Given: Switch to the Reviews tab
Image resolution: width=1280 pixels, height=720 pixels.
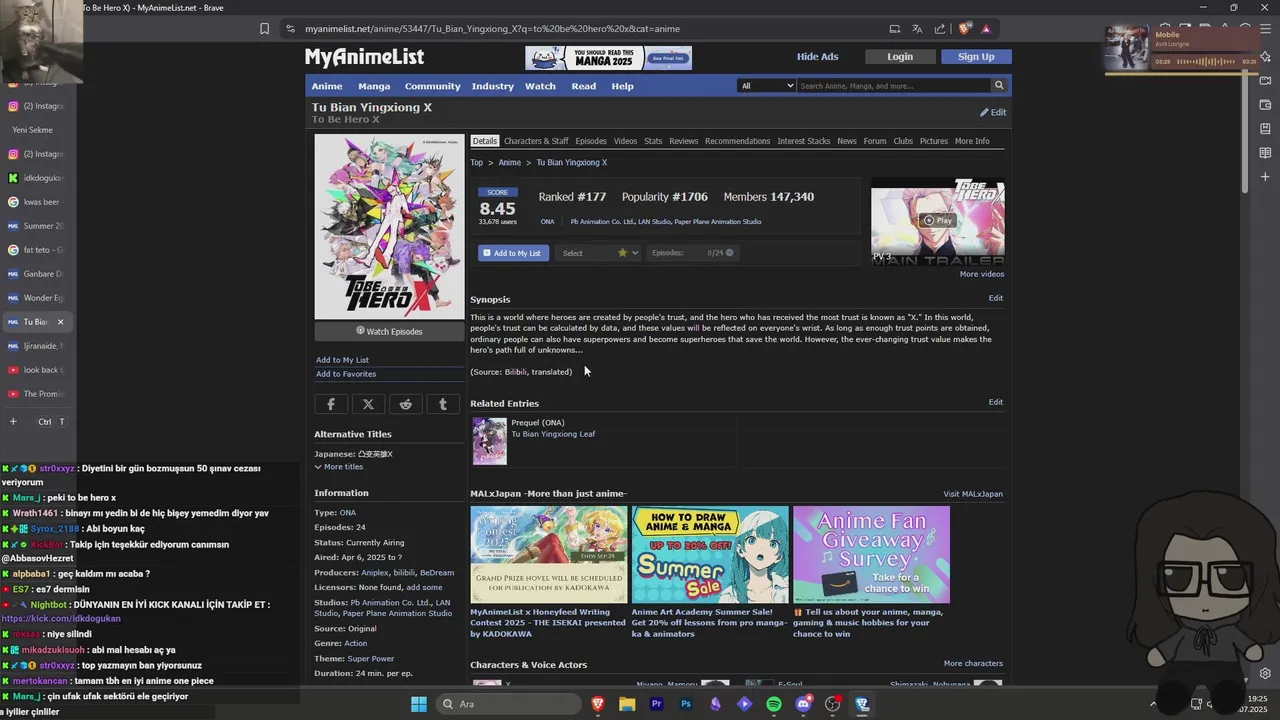Looking at the screenshot, I should click(683, 141).
